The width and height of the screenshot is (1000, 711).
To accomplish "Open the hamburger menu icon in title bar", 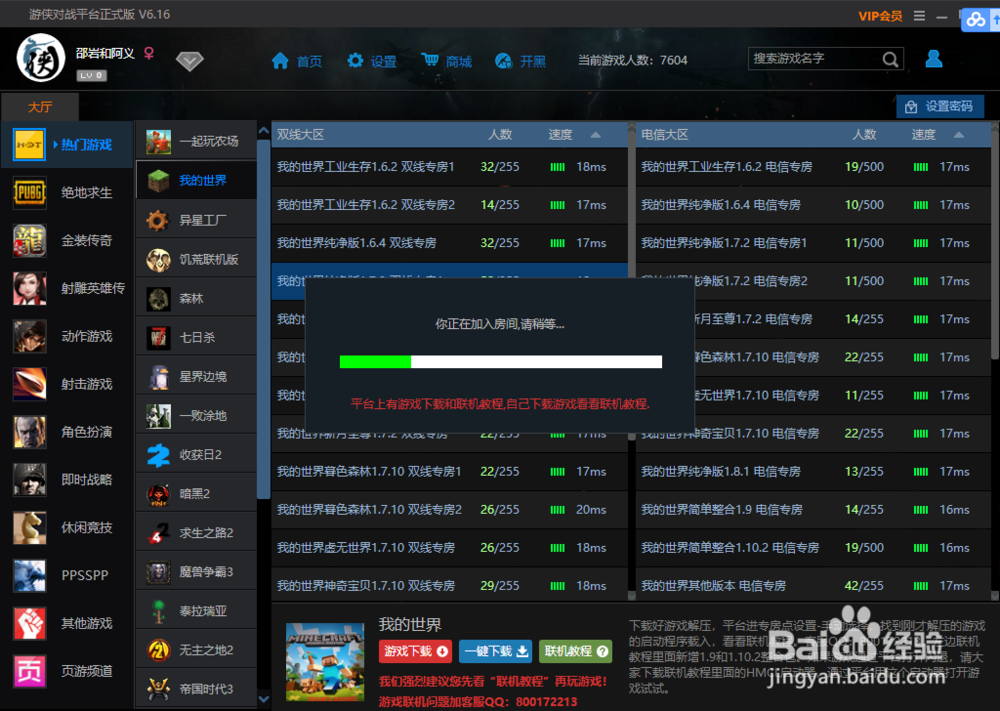I will pyautogui.click(x=919, y=16).
